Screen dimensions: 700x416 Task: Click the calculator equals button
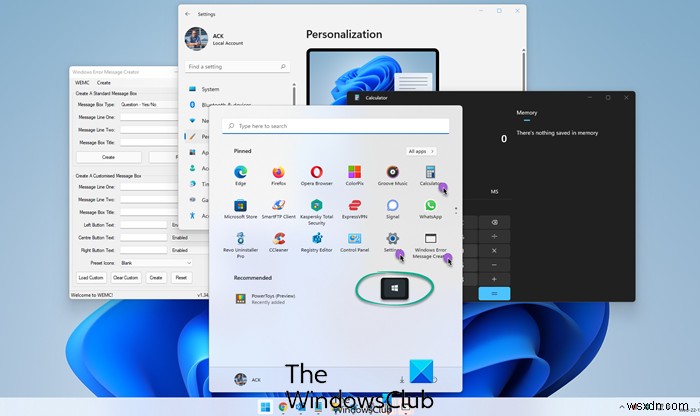494,294
